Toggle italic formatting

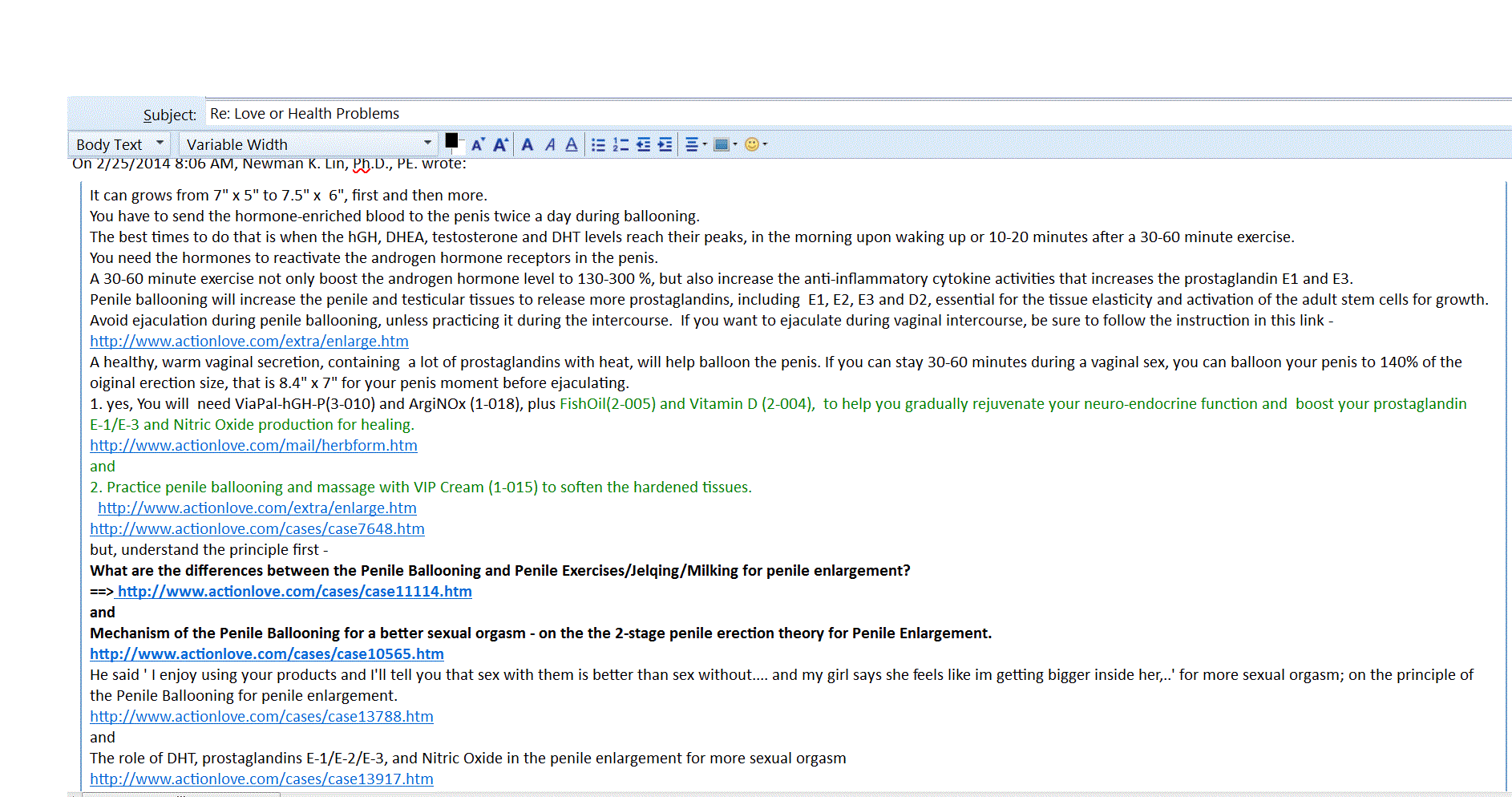point(550,144)
